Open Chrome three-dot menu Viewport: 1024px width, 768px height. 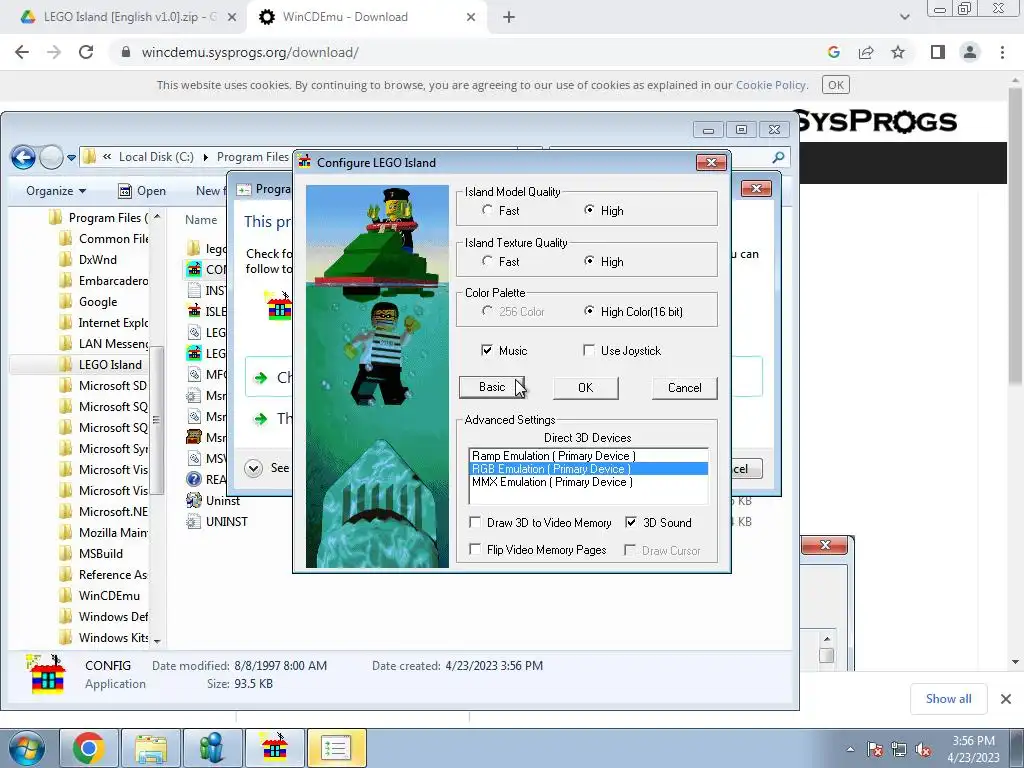1002,52
